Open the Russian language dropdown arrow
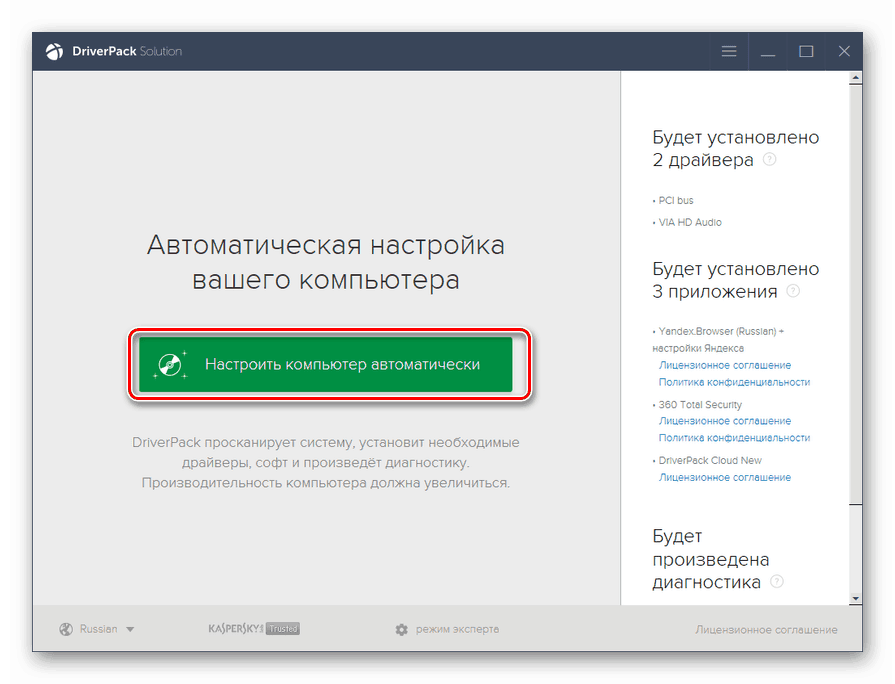895x684 pixels. [130, 629]
